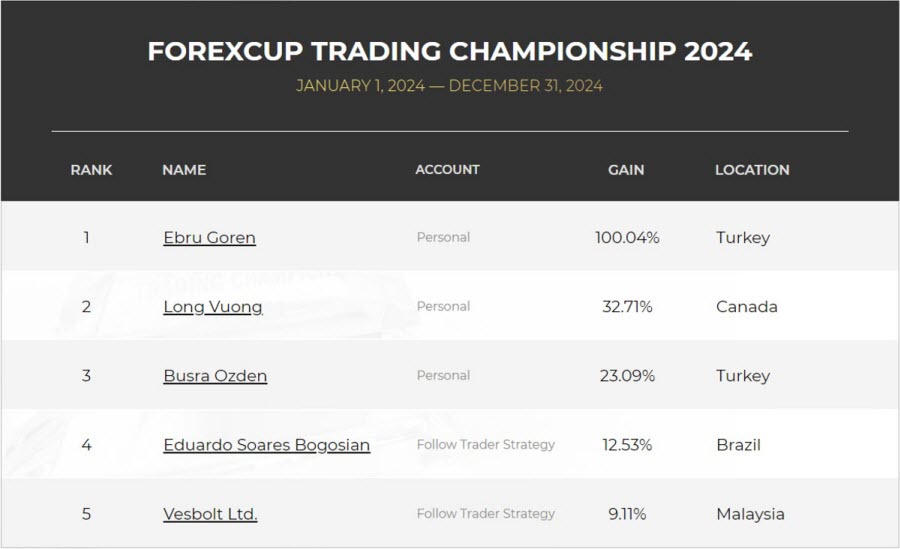This screenshot has height=549, width=900.
Task: Open Ebru Goren's trader profile link
Action: (210, 237)
